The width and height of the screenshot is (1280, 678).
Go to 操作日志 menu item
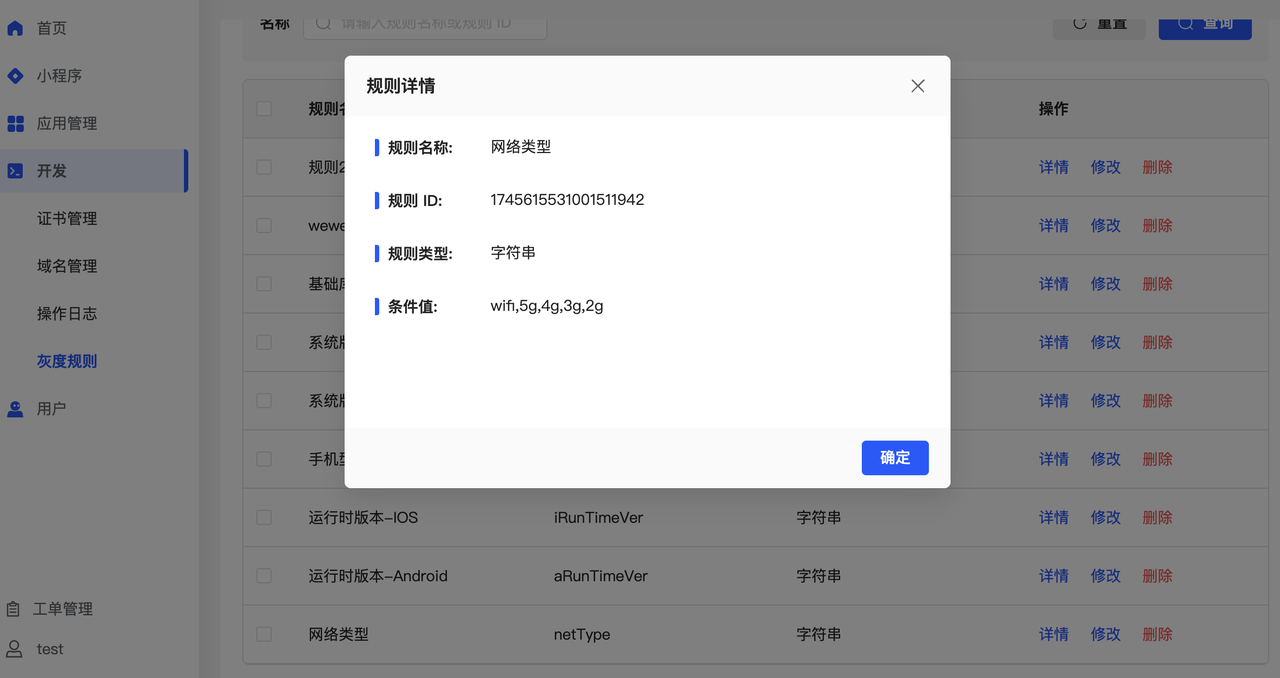click(x=67, y=314)
